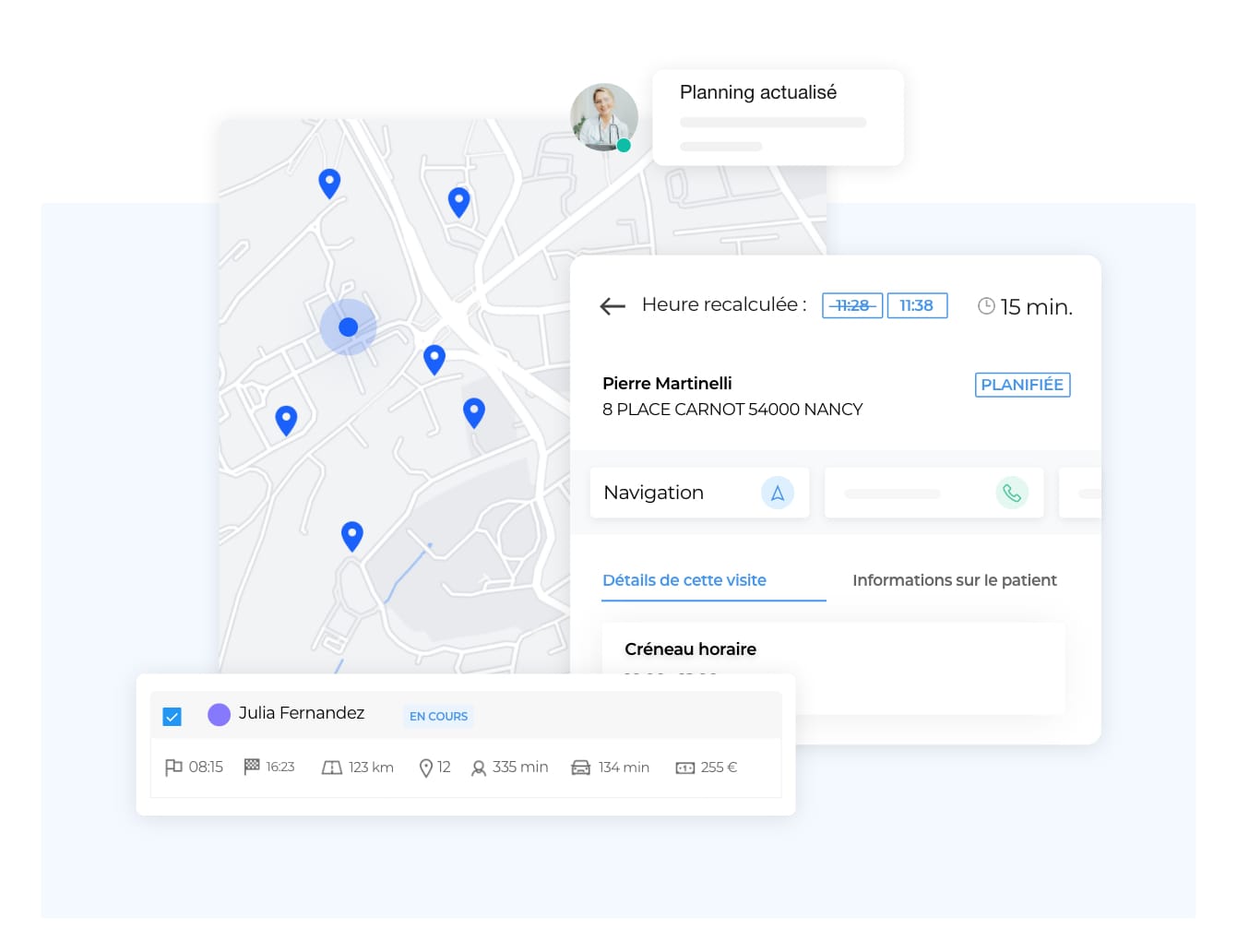Click the checkered finish flag icon next to 16:23

pyautogui.click(x=252, y=767)
